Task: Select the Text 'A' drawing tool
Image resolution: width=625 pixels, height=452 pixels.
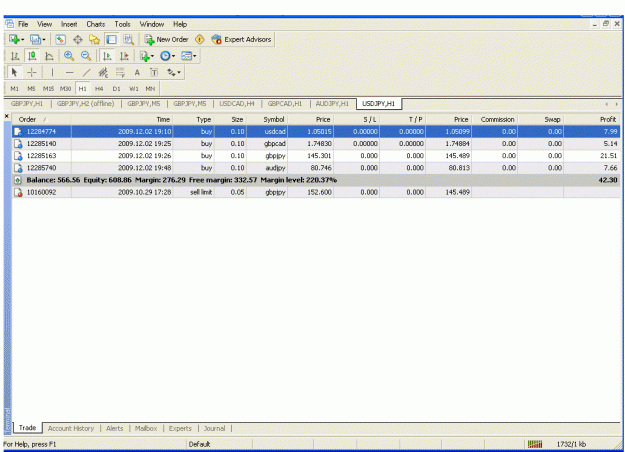Action: pos(137,72)
